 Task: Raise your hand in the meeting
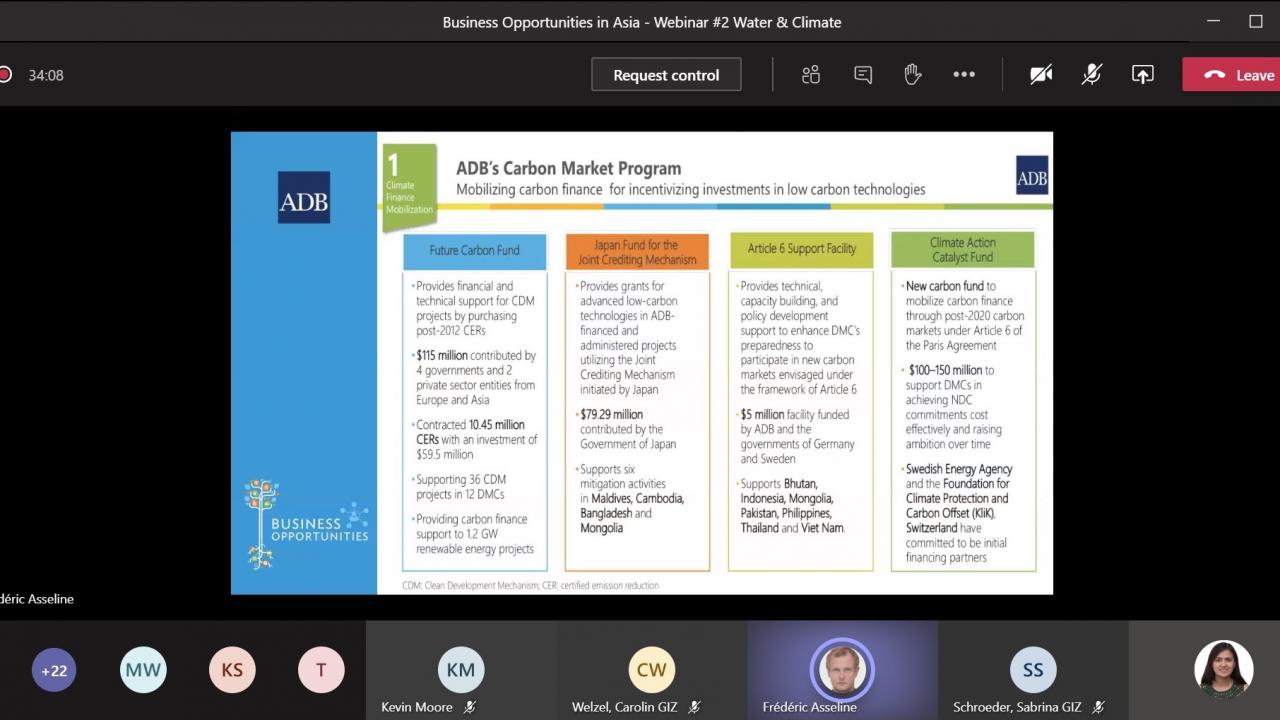[912, 75]
